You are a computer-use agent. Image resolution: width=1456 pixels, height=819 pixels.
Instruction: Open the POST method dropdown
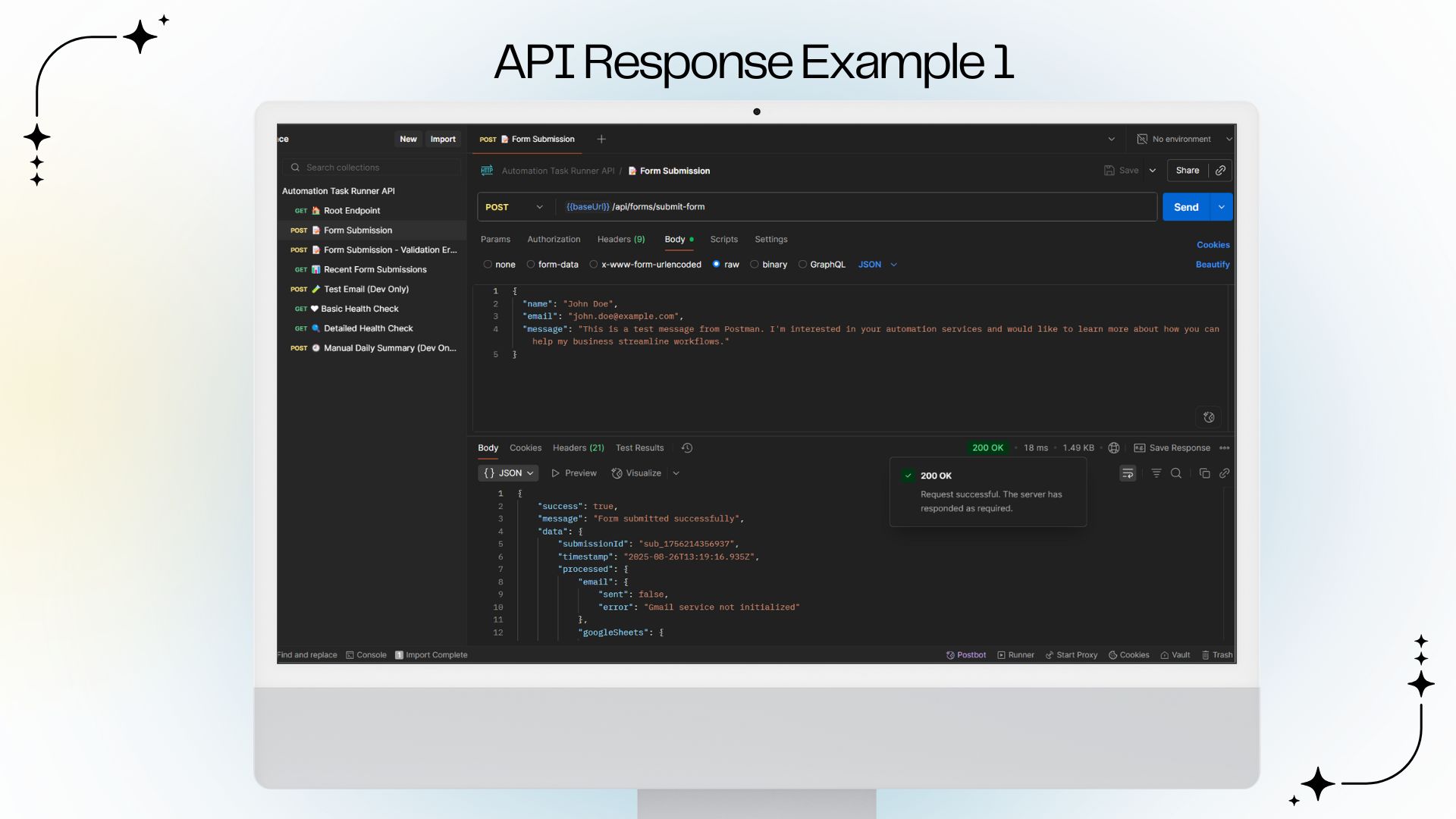coord(538,206)
